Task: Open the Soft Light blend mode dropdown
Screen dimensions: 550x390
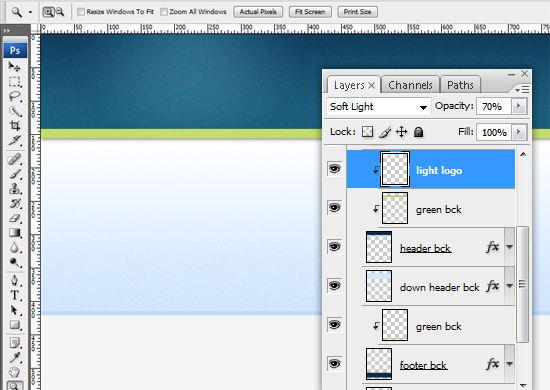Action: pos(378,107)
